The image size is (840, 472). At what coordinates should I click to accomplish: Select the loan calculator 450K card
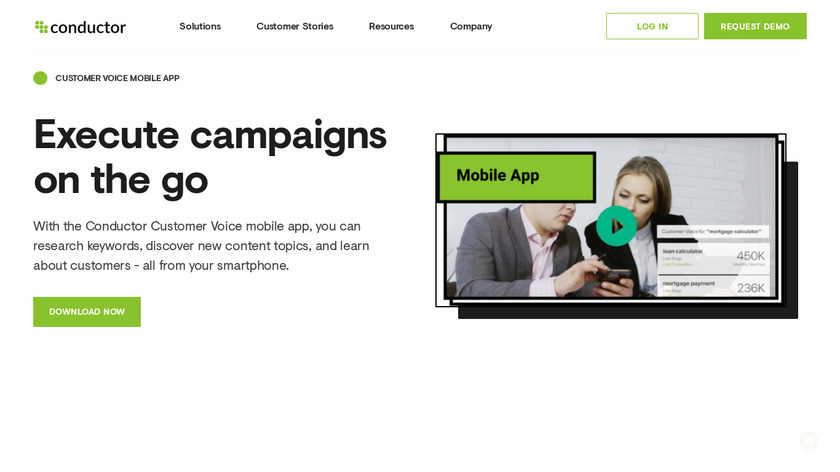click(714, 257)
